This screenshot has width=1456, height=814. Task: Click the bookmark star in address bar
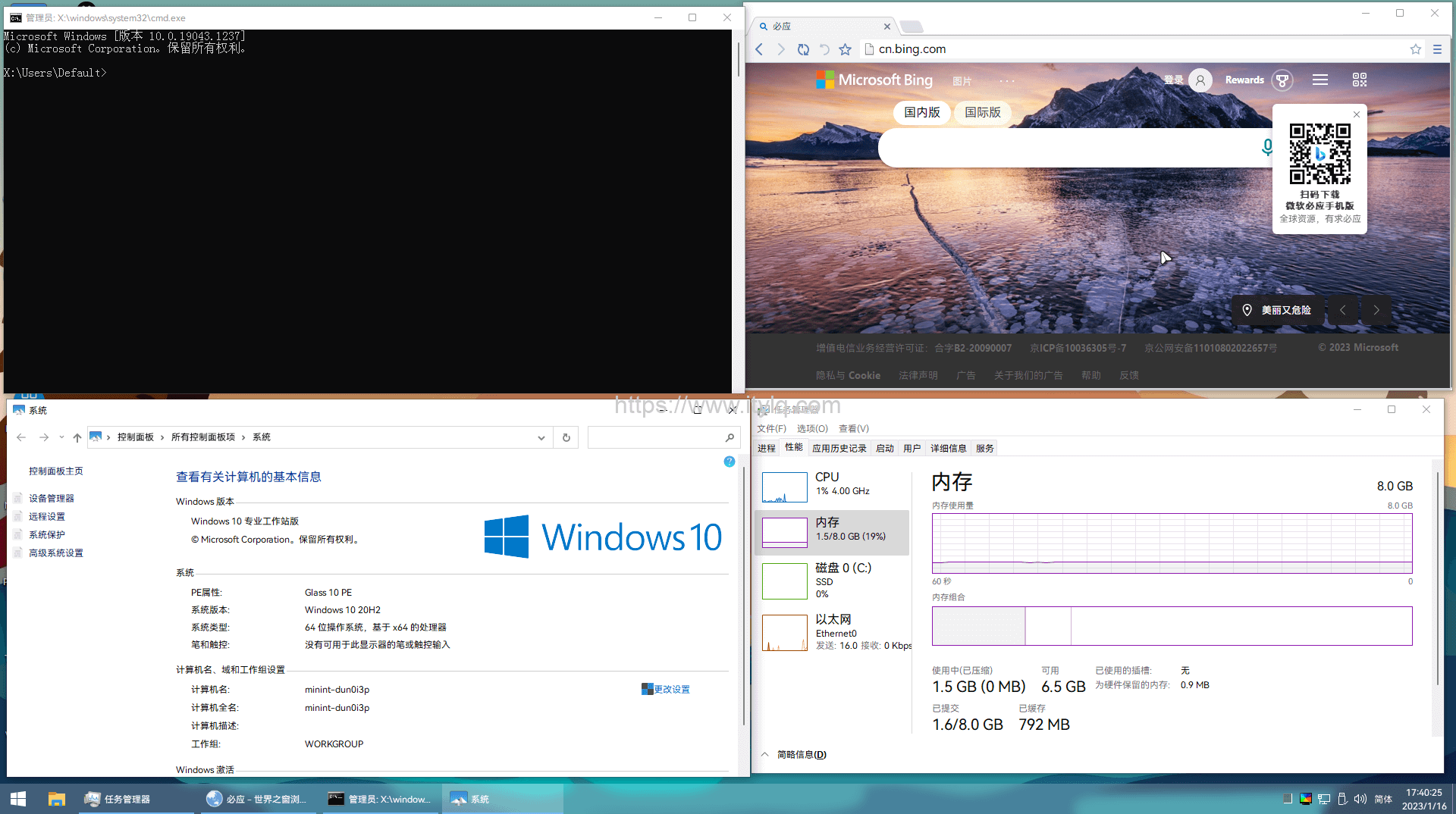[x=1415, y=49]
